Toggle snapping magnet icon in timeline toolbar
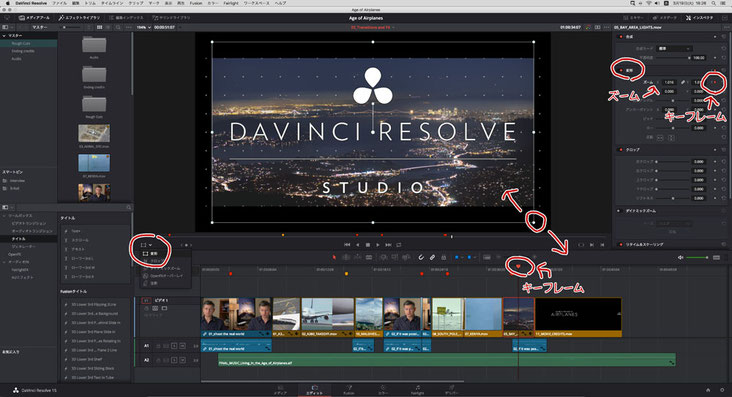The height and width of the screenshot is (397, 732). [x=421, y=257]
